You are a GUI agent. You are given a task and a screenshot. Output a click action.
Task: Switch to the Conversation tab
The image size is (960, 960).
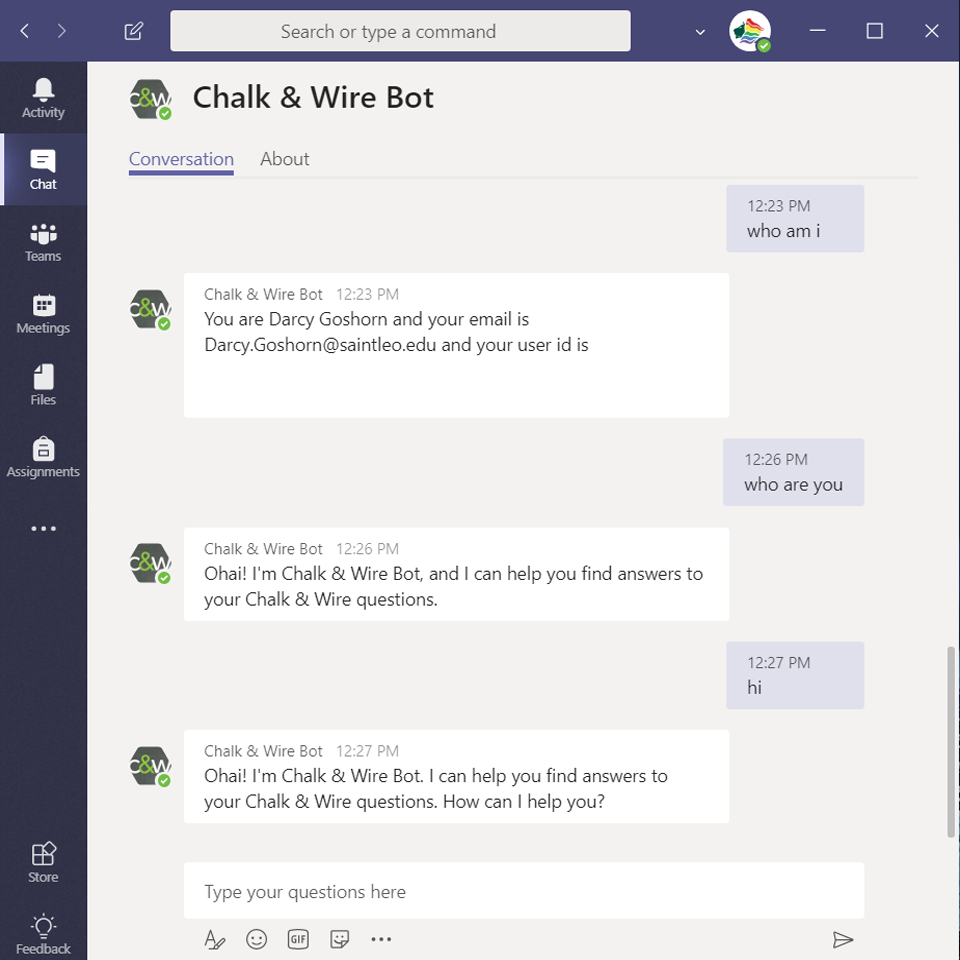[181, 159]
